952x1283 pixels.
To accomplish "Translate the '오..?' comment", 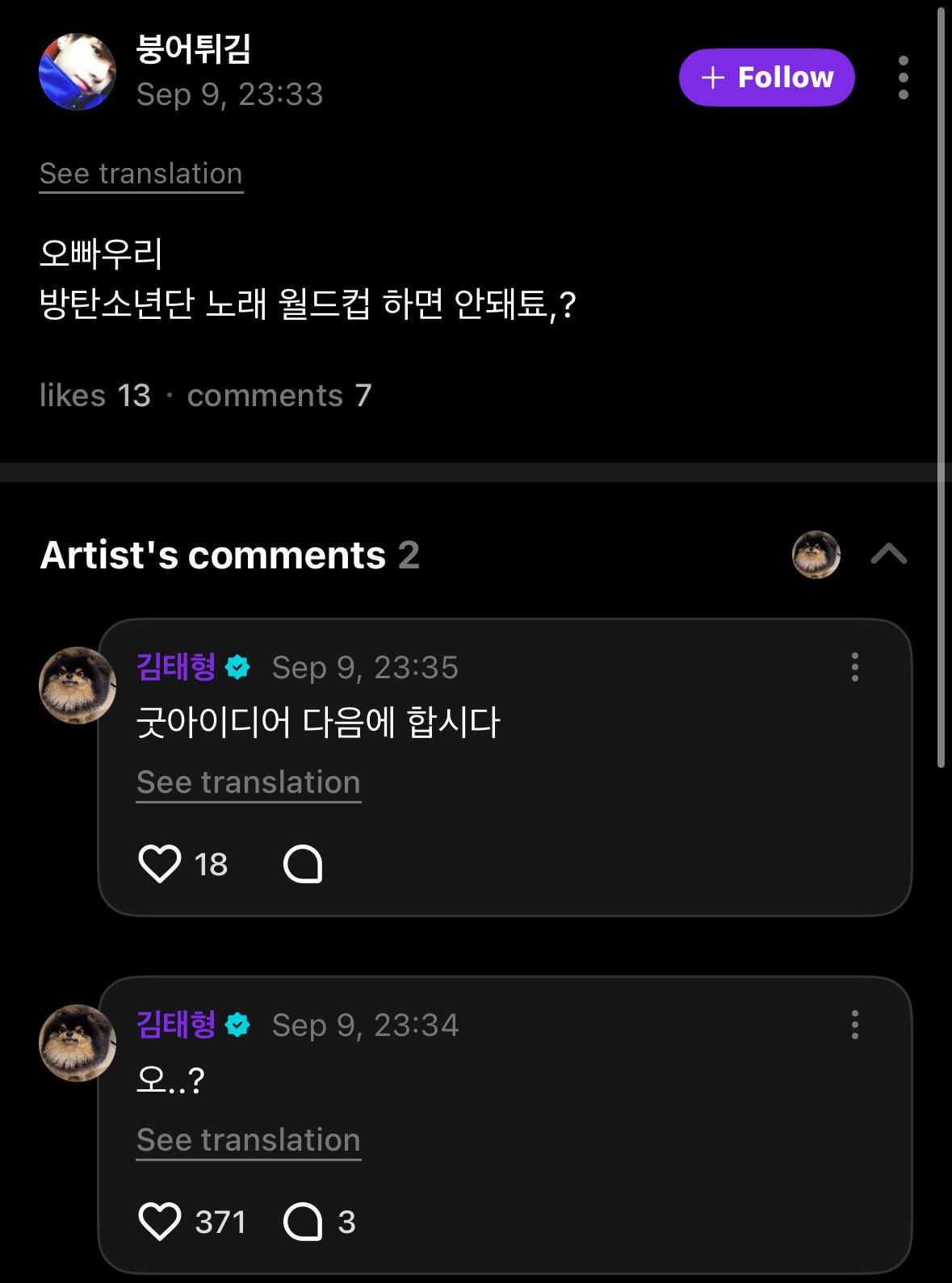I will [248, 1140].
